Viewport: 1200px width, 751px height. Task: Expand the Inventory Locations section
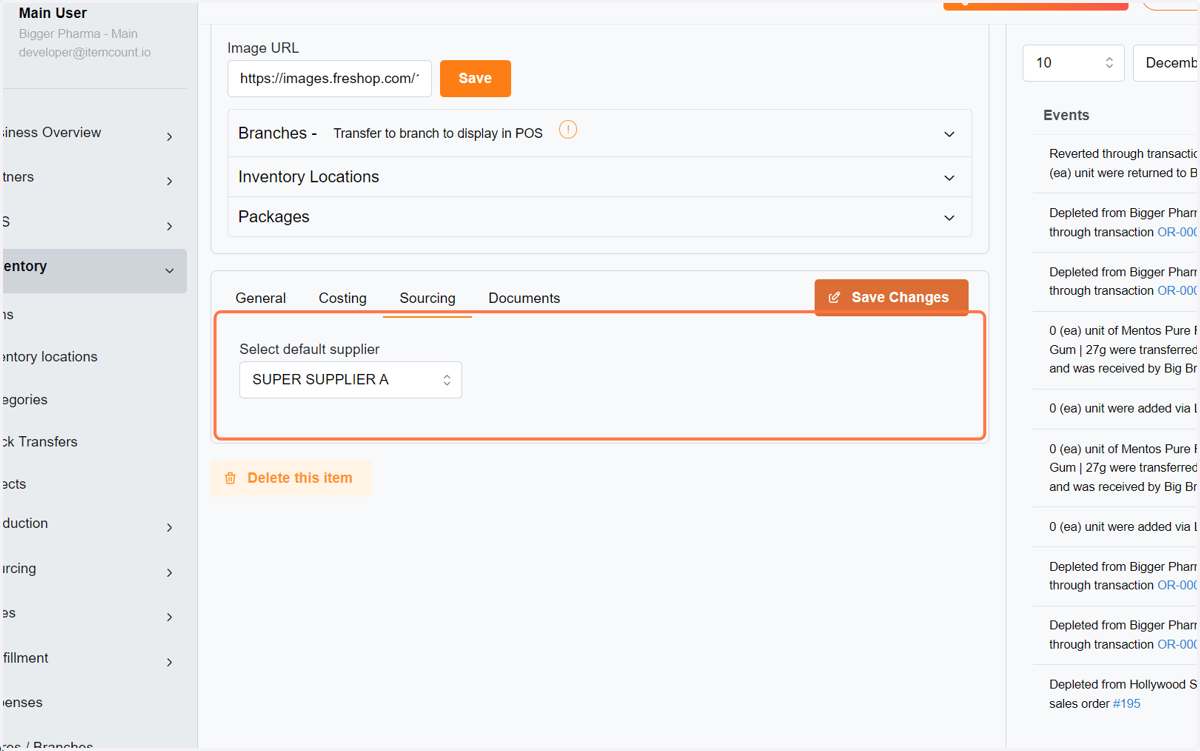click(x=600, y=177)
